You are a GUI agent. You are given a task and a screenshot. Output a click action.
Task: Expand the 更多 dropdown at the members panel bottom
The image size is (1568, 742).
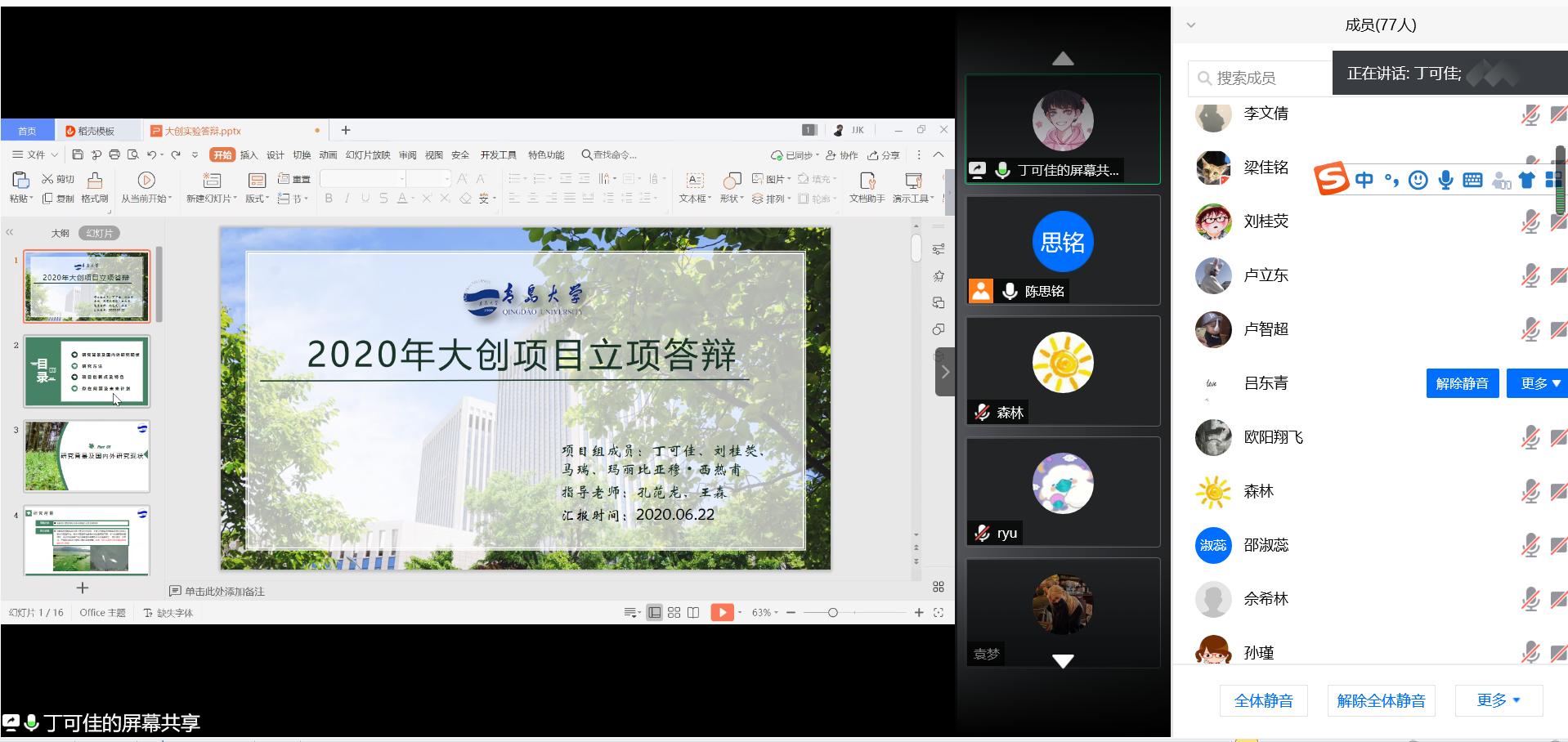coord(1498,700)
